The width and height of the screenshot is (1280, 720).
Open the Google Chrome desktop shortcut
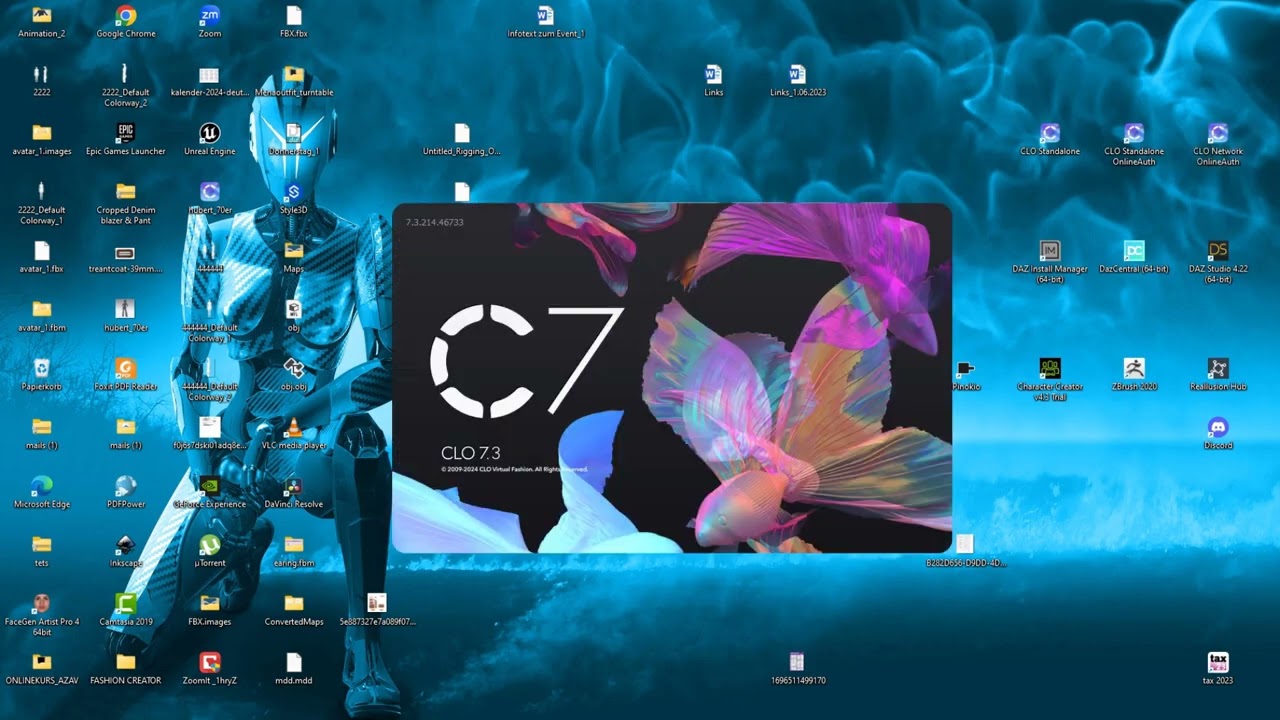pos(125,16)
